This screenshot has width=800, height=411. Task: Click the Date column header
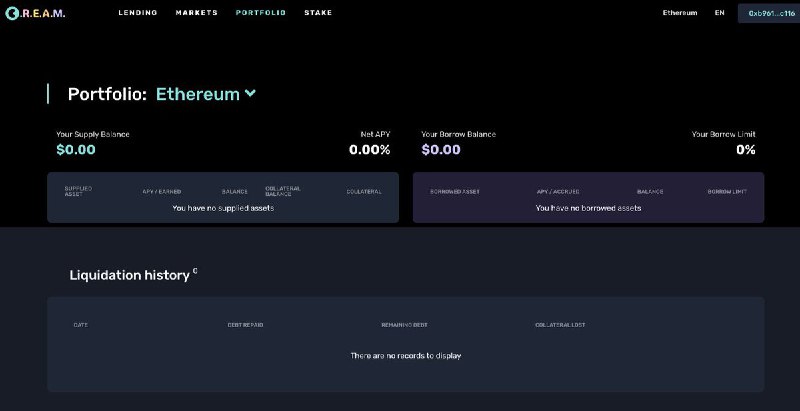click(x=81, y=325)
